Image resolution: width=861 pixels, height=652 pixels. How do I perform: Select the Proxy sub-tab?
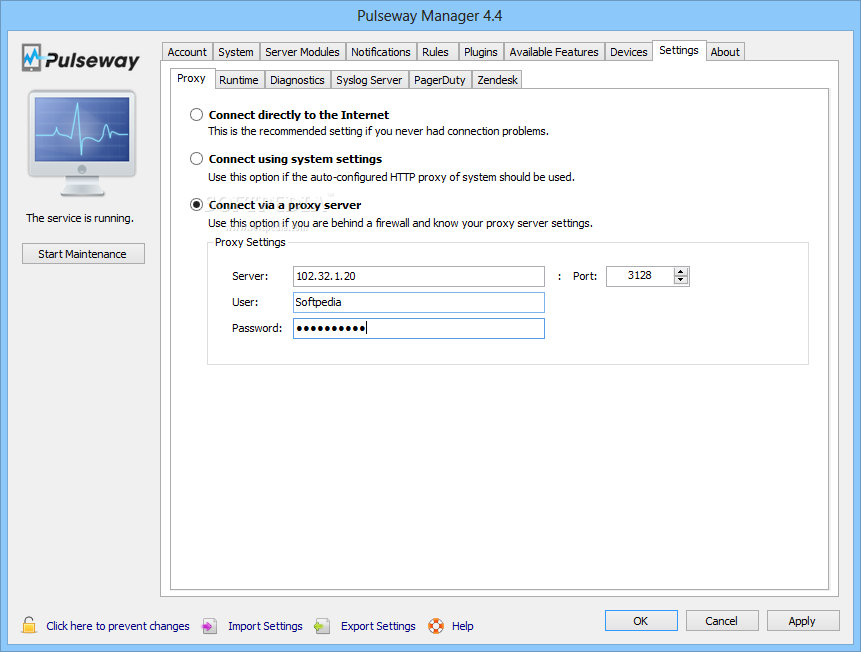192,78
